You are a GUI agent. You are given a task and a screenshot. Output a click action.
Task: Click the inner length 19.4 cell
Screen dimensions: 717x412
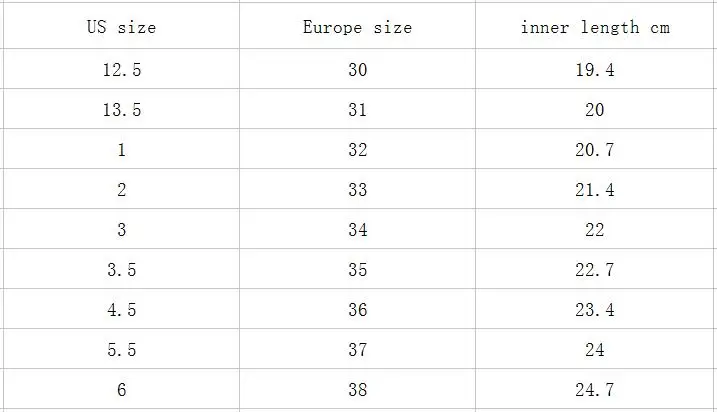click(595, 69)
